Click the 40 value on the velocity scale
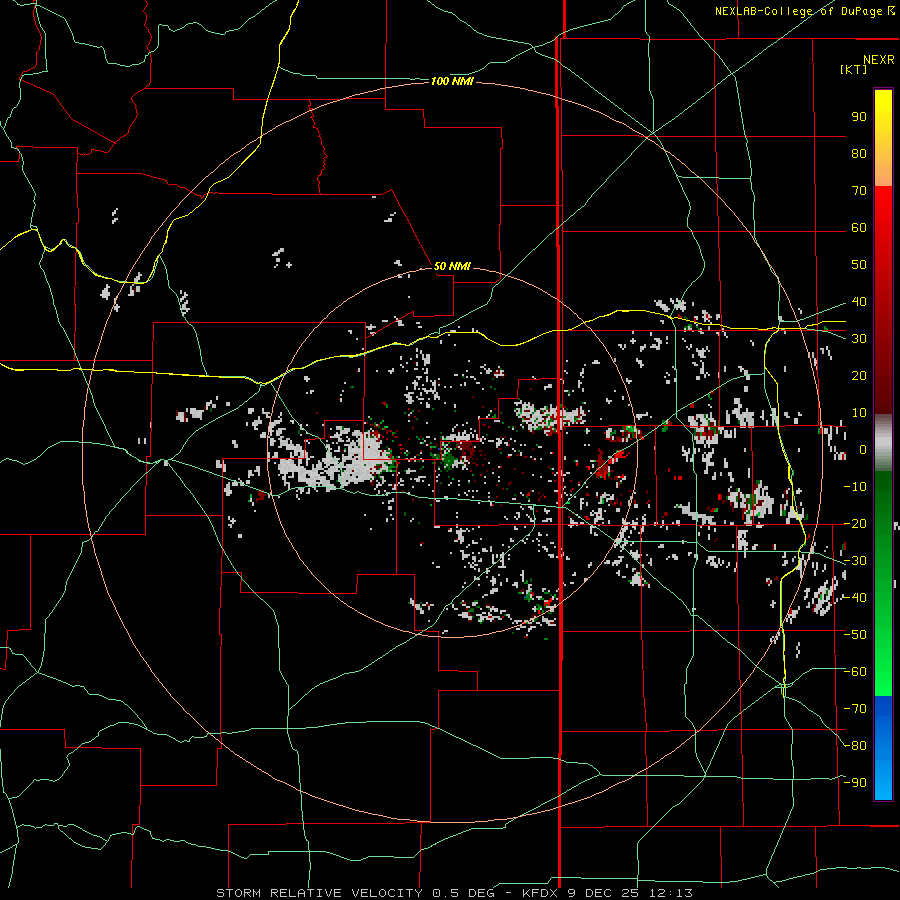The image size is (900, 900). pyautogui.click(x=859, y=302)
